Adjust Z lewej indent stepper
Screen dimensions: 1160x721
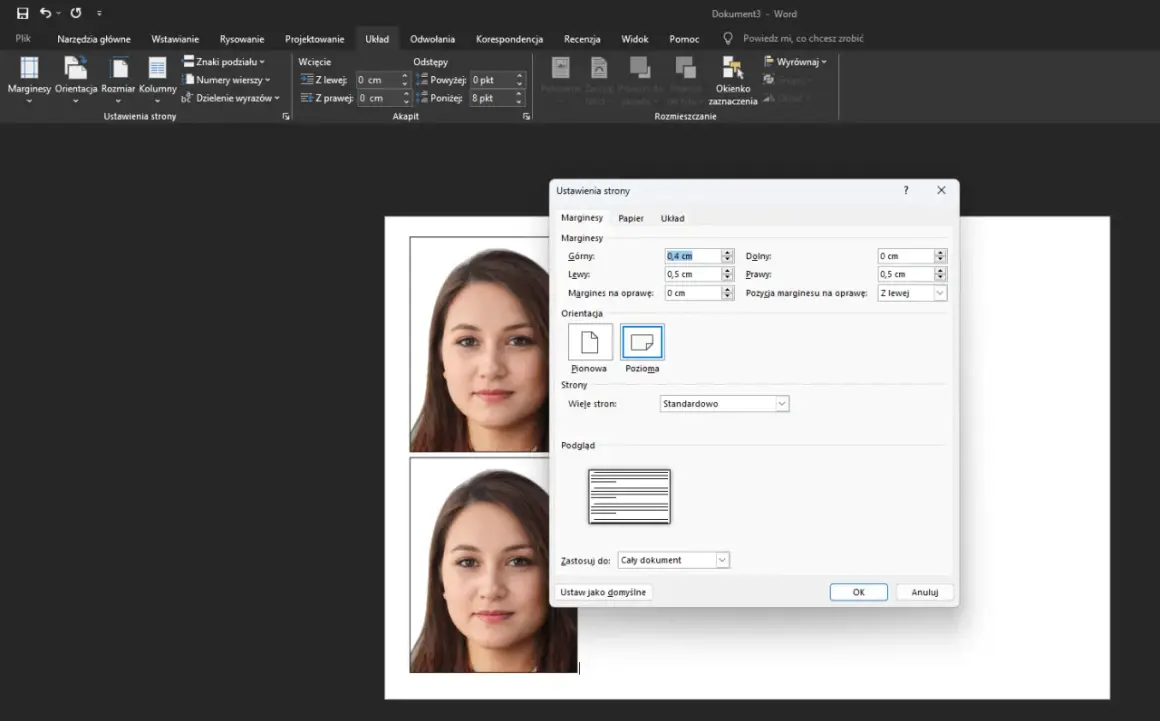pos(405,80)
